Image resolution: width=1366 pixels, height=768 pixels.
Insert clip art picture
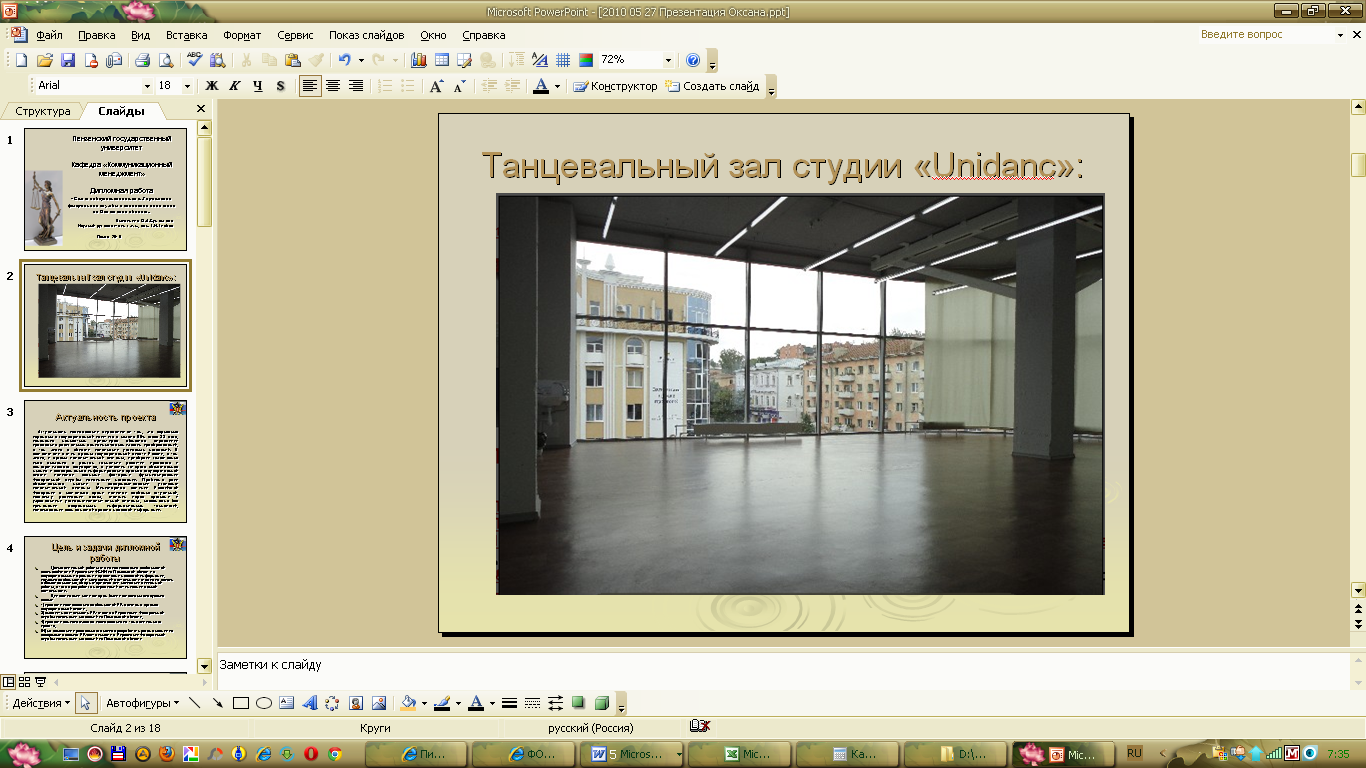(x=356, y=703)
